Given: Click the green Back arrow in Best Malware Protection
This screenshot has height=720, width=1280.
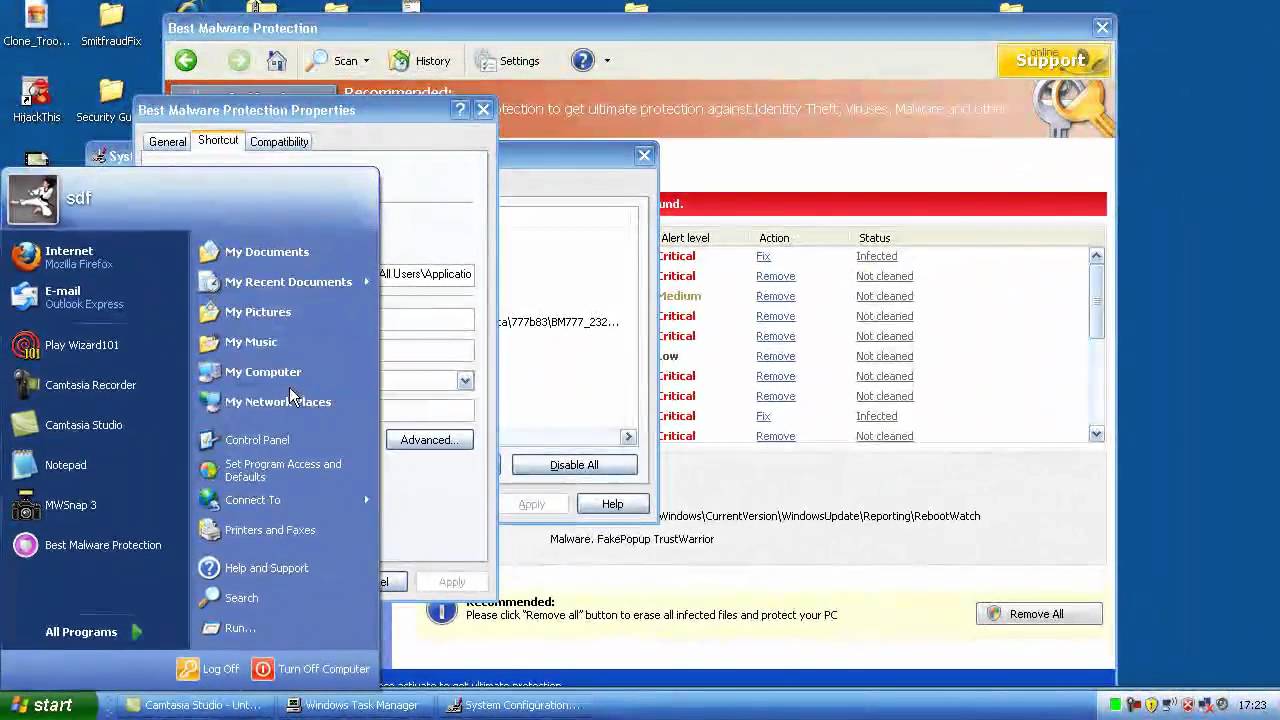Looking at the screenshot, I should [x=186, y=61].
